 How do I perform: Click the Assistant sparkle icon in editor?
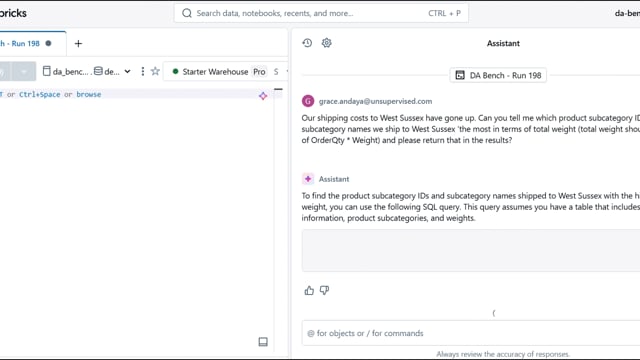[x=263, y=96]
